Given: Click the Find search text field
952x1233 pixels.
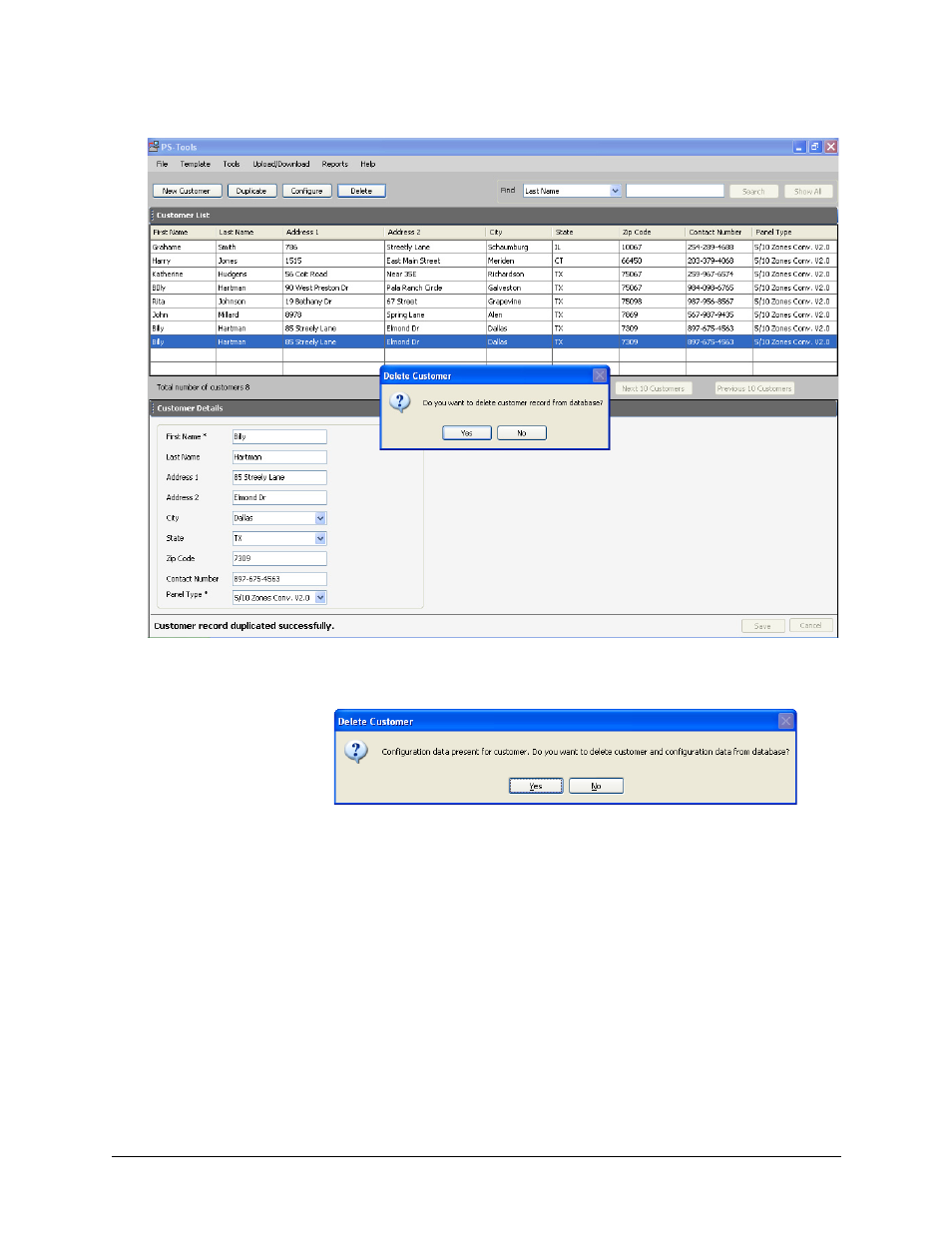Looking at the screenshot, I should tap(676, 191).
